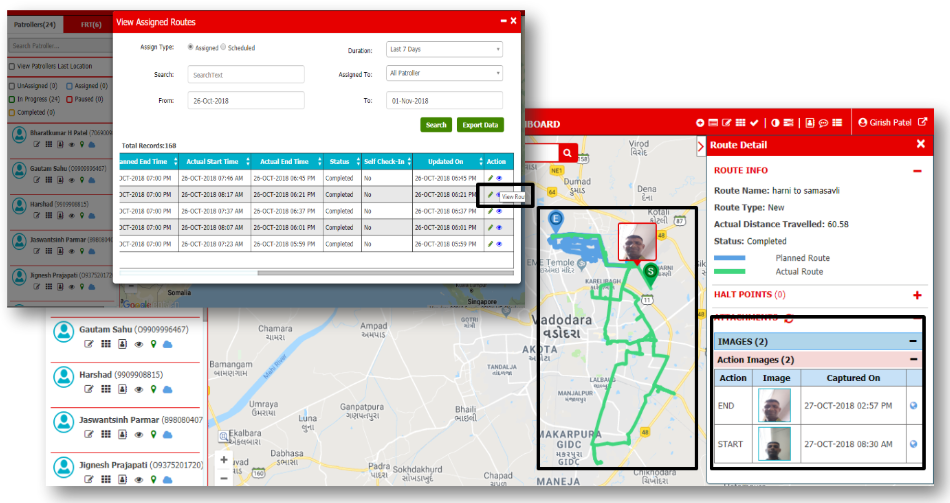Click the checkmark icon in dashboard toolbar
Image resolution: width=950 pixels, height=503 pixels.
click(754, 123)
